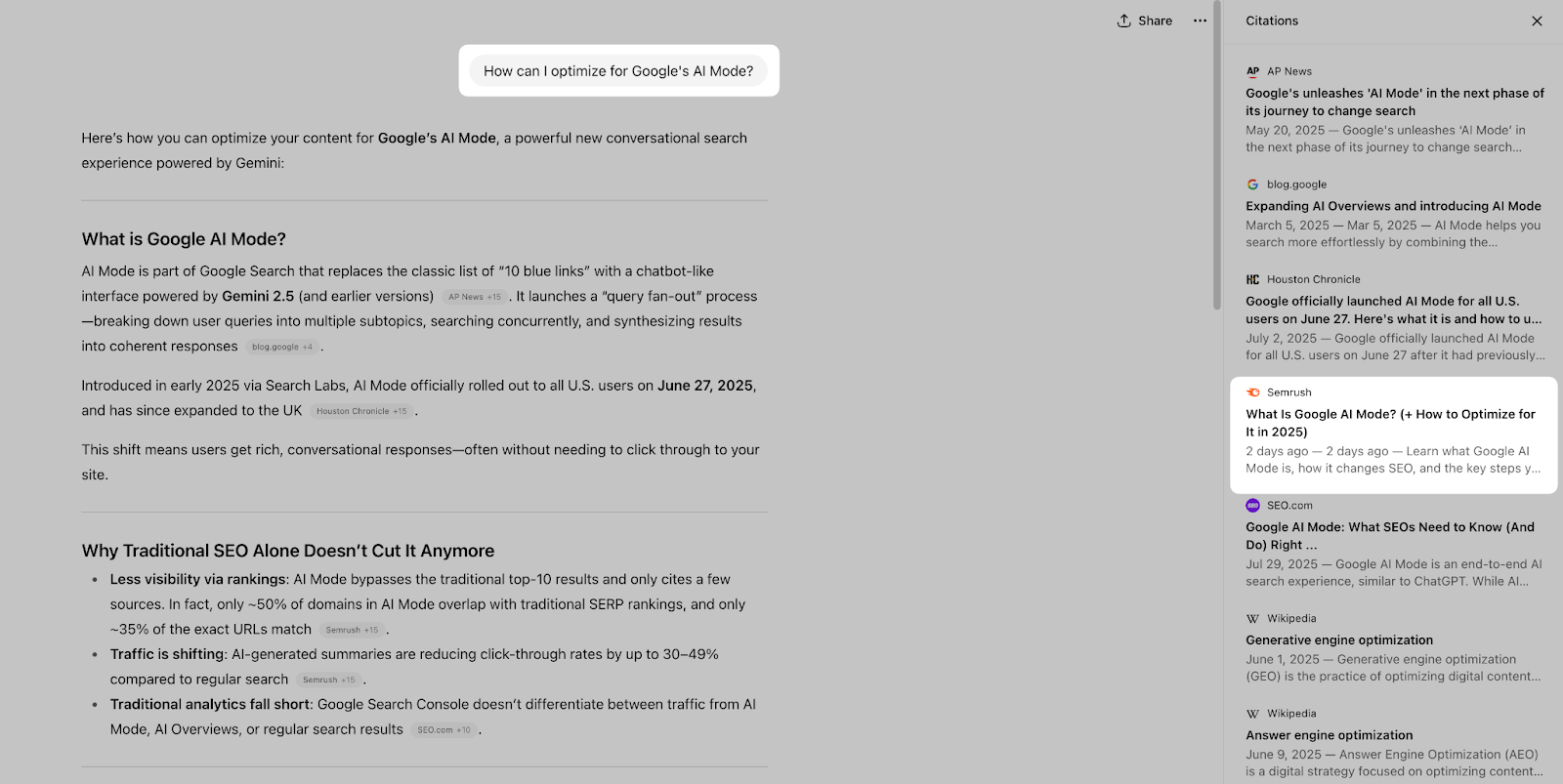The image size is (1563, 784).
Task: Open 'Expanding AI Overviews and introducing AI Mode'
Action: 1393,206
